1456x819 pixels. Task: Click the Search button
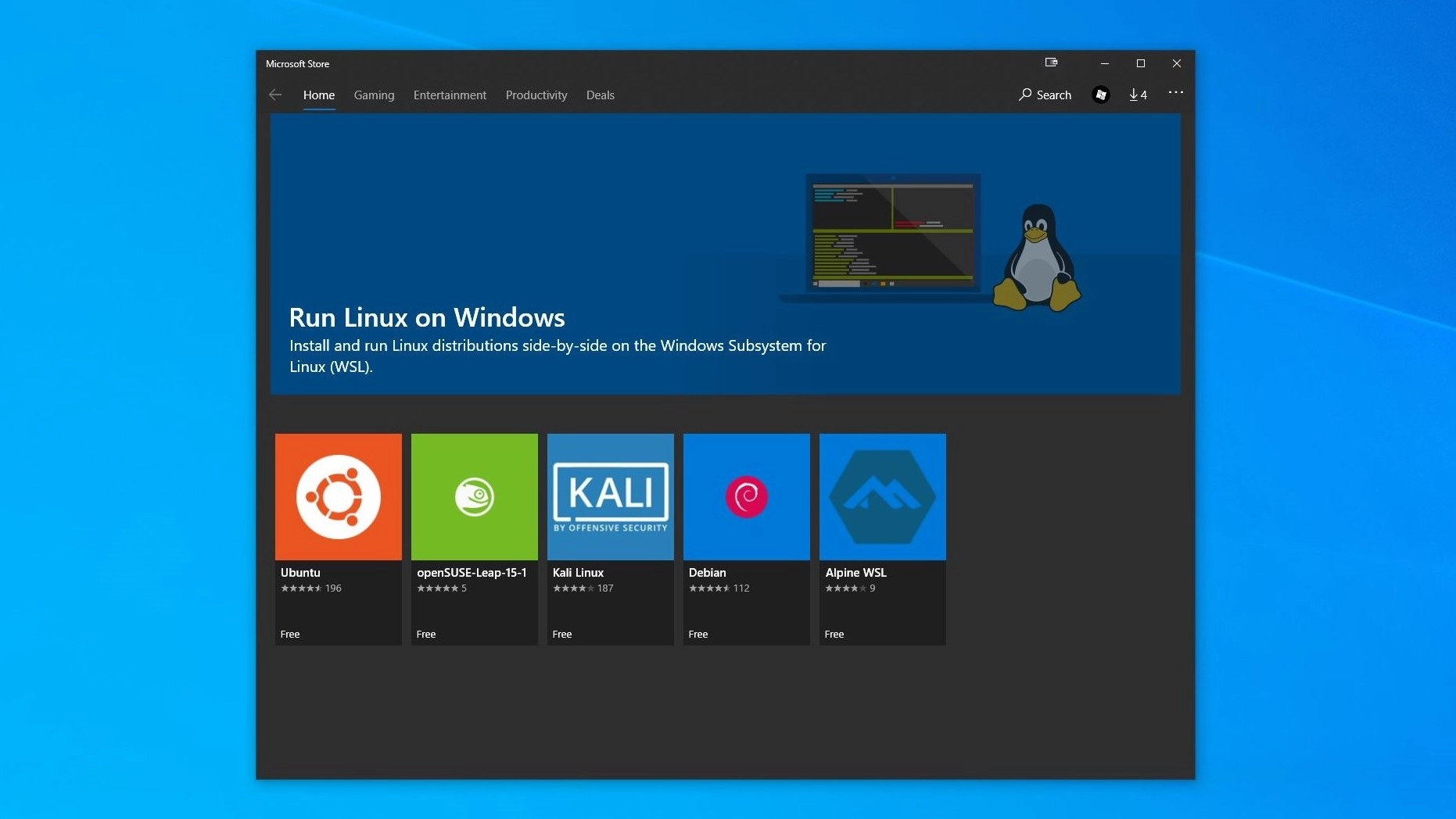(x=1045, y=95)
